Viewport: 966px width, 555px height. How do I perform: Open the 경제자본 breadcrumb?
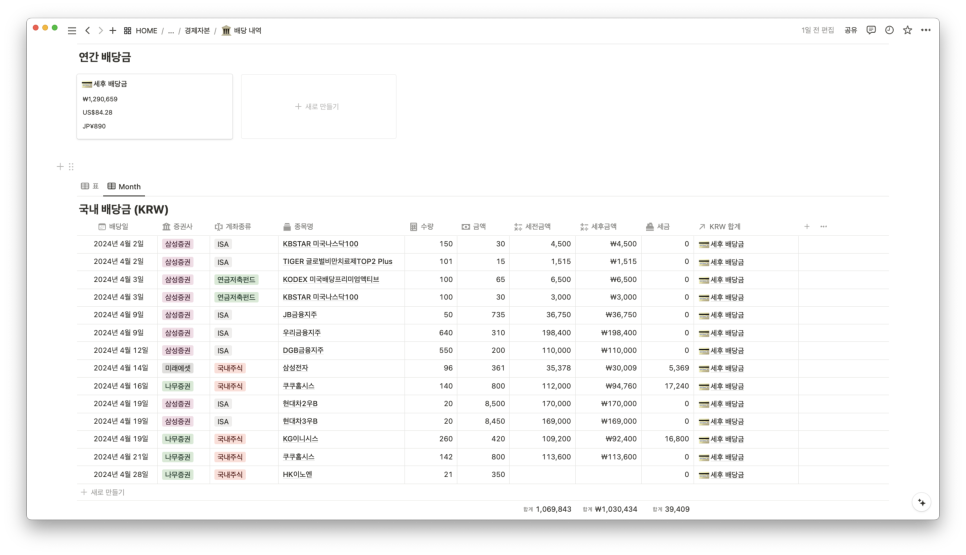click(197, 30)
